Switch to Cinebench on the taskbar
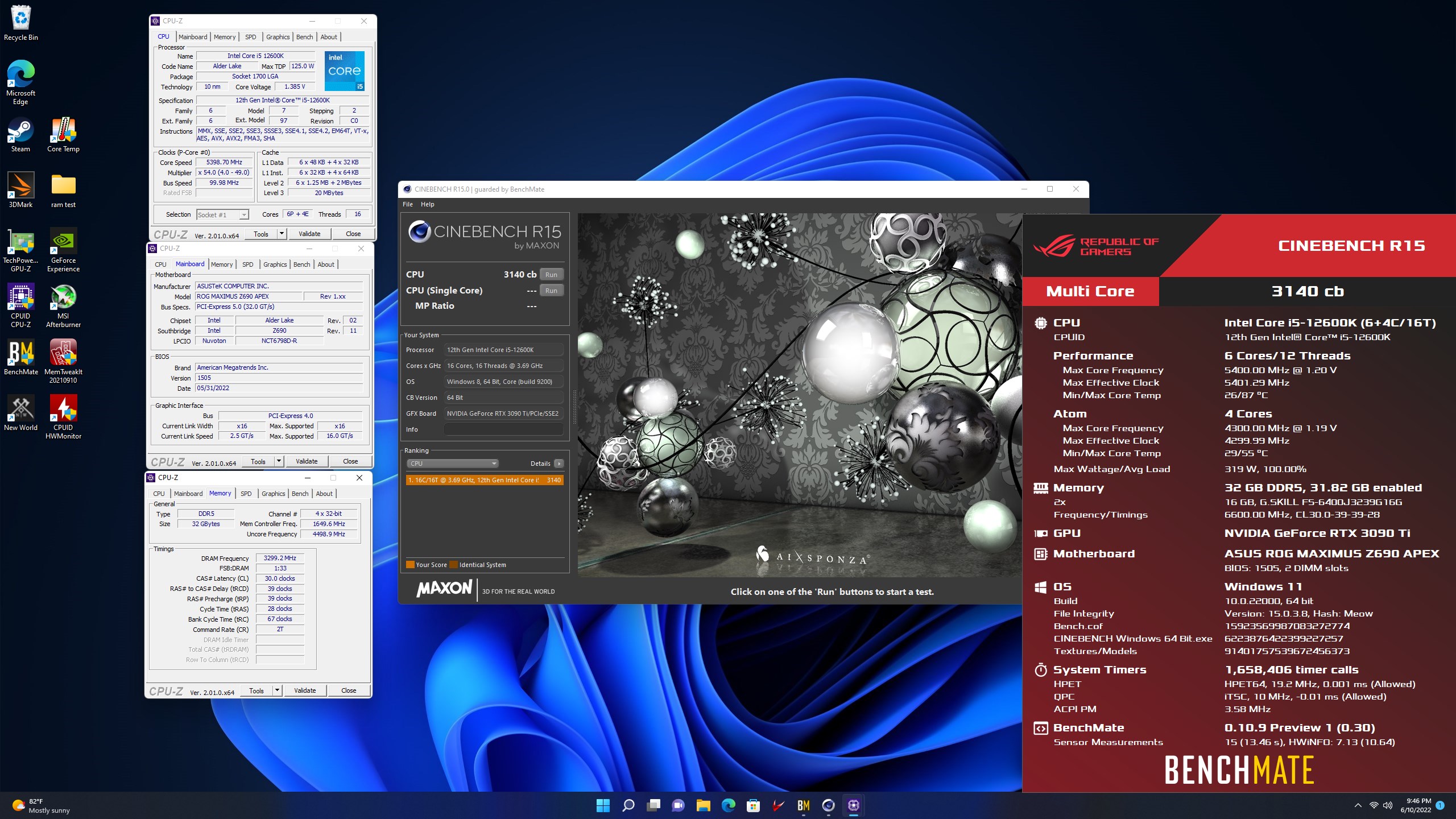 [x=829, y=805]
